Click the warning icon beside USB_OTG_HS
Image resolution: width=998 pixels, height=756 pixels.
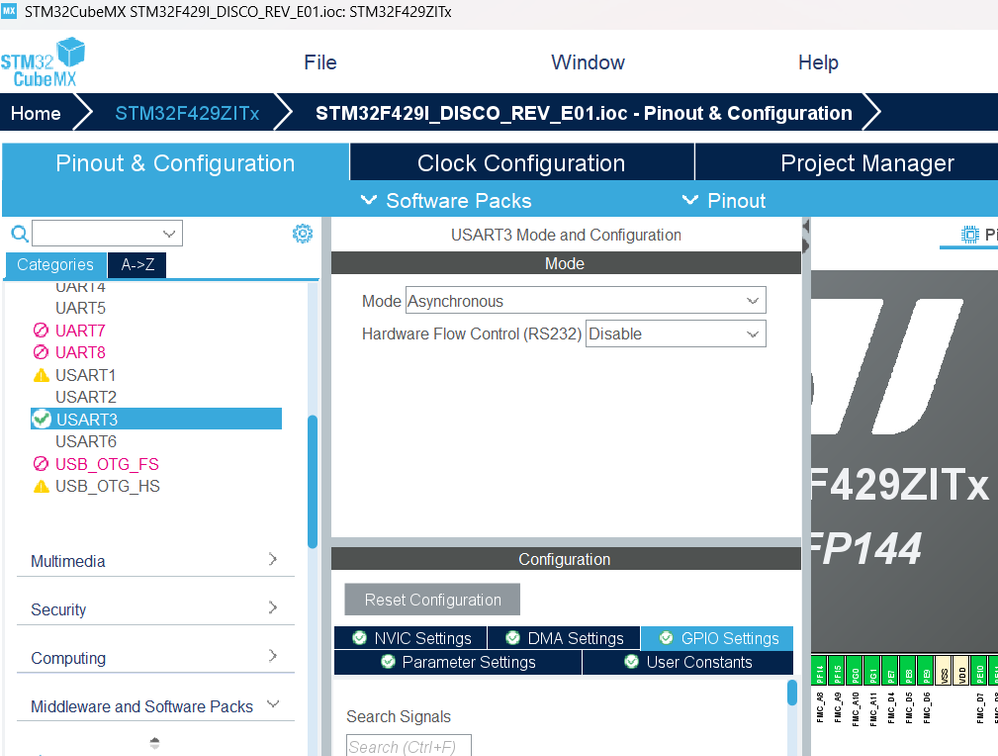point(41,487)
